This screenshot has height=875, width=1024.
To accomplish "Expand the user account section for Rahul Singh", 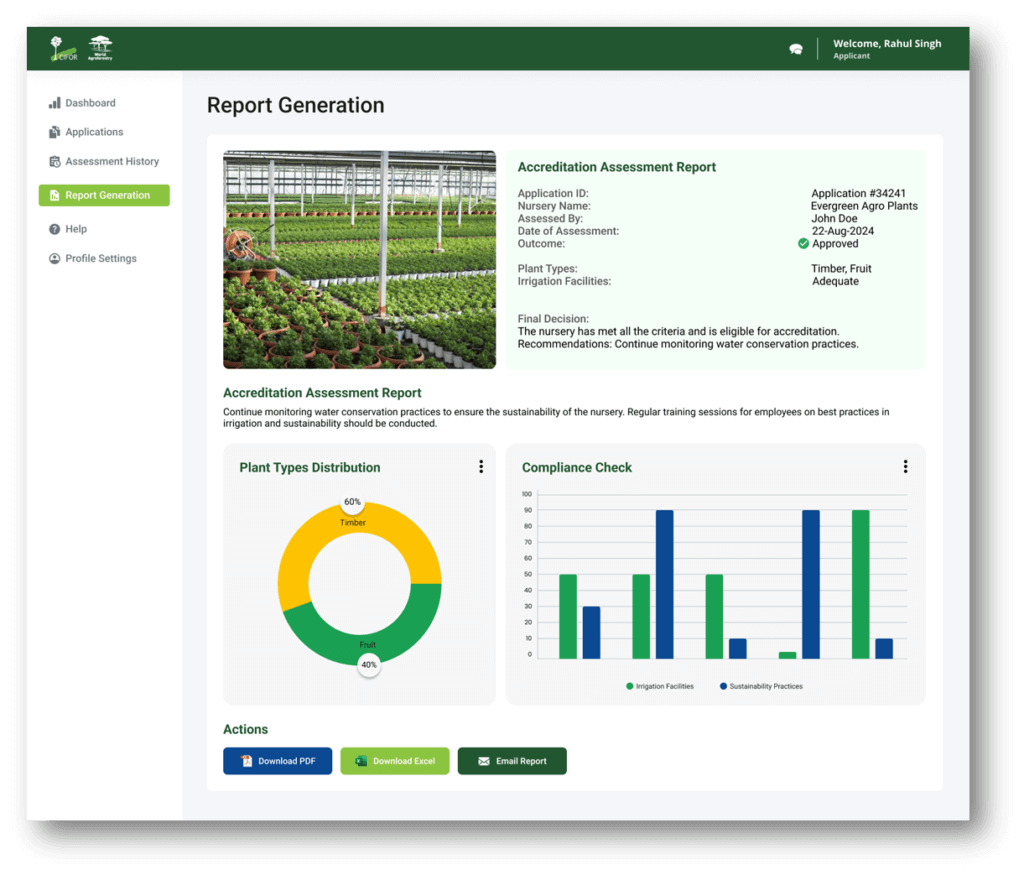I will click(887, 48).
